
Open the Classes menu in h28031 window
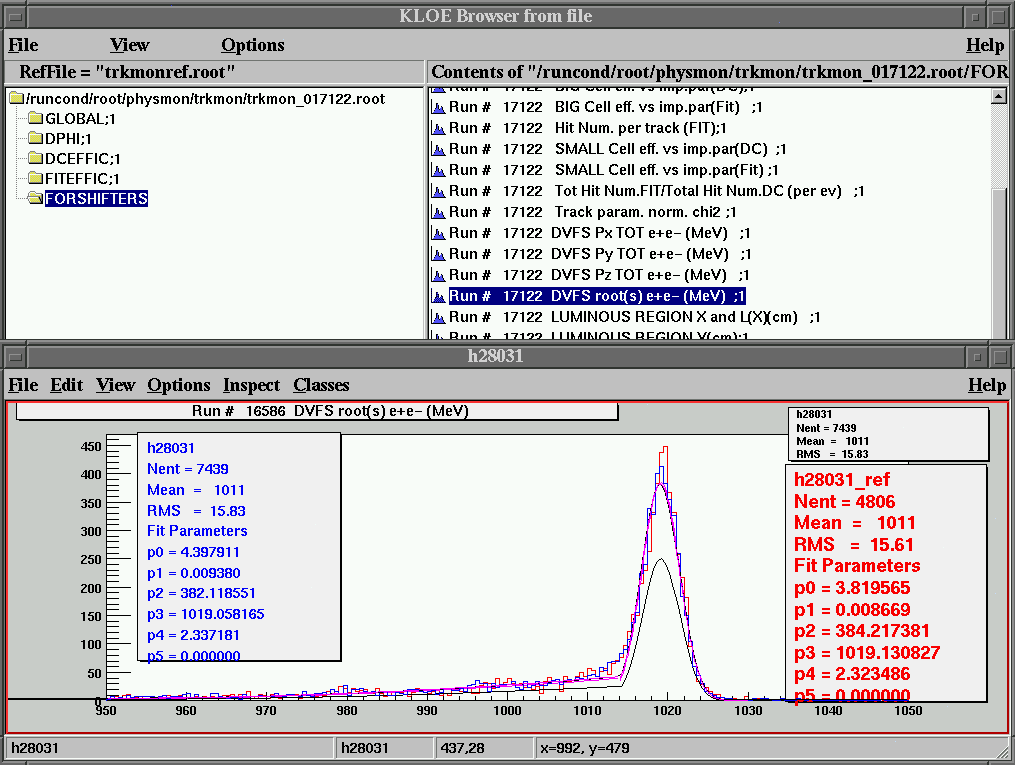coord(321,384)
